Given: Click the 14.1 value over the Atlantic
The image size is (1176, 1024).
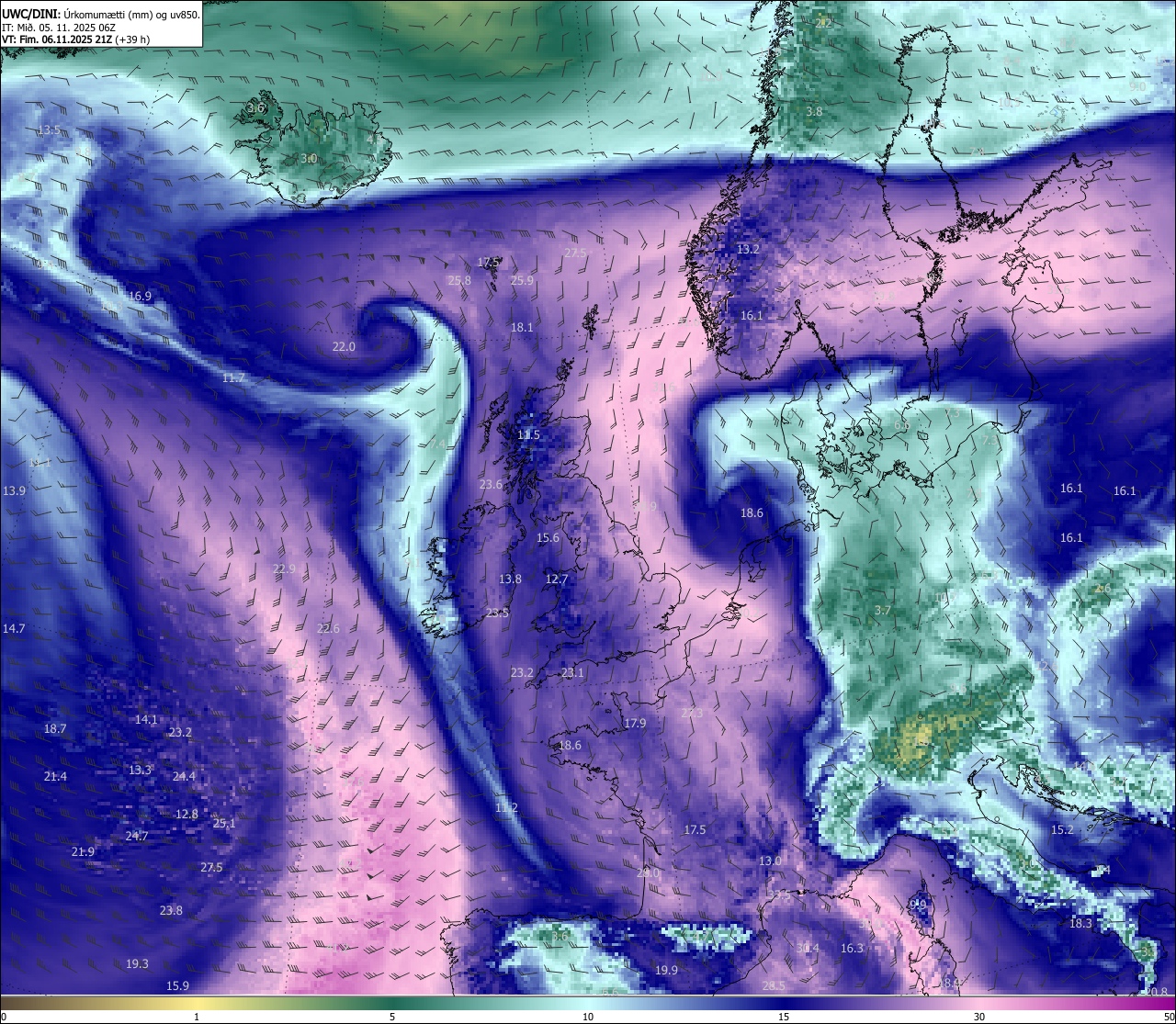Looking at the screenshot, I should coord(146,720).
